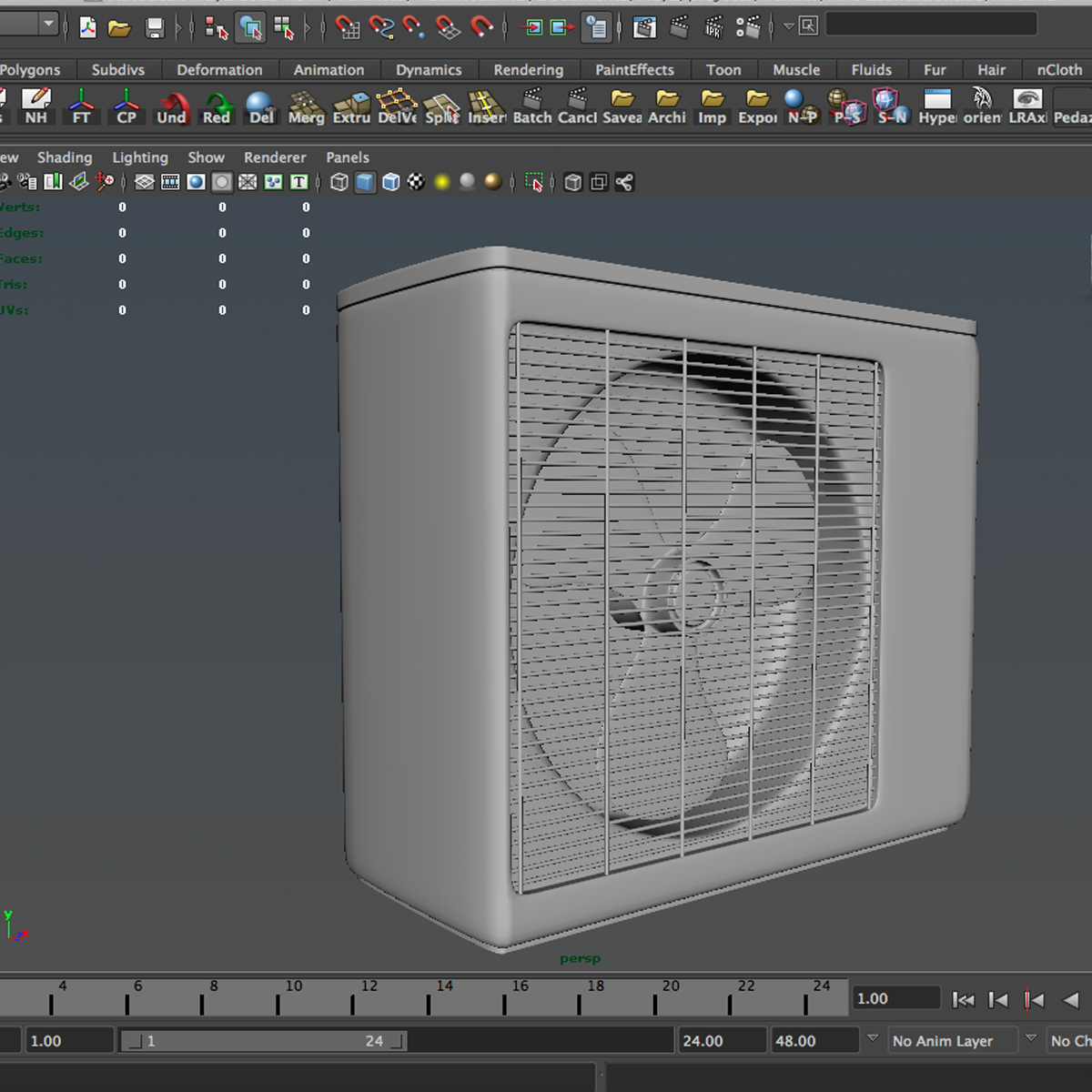Toggle Use All Lights in viewport
Viewport: 1092px width, 1092px height.
point(443,182)
